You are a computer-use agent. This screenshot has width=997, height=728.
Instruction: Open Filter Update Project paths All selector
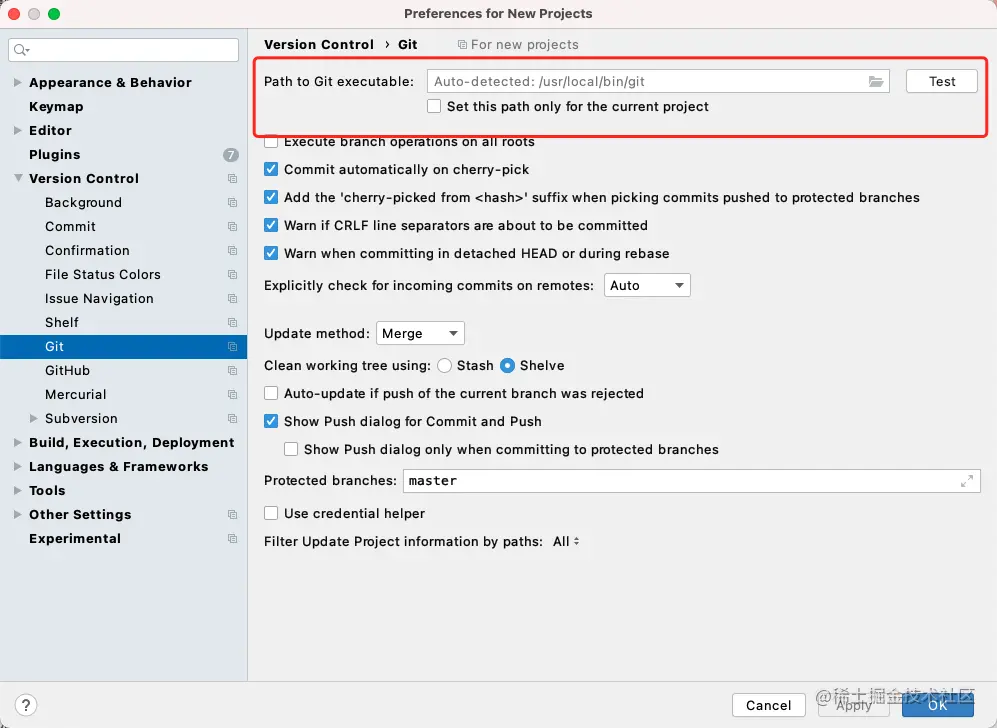coord(566,542)
